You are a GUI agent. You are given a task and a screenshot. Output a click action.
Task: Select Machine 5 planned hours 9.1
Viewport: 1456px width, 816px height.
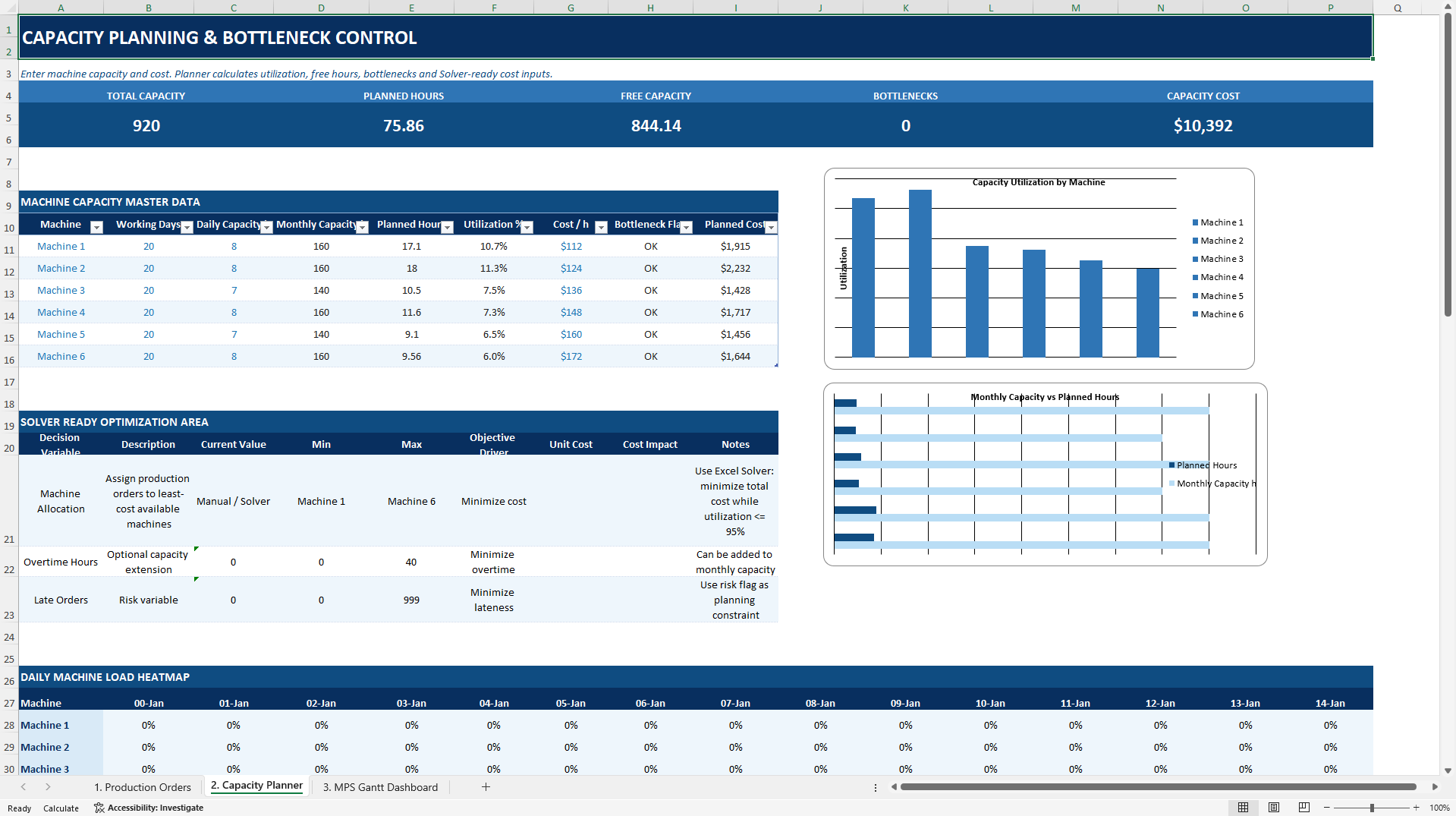[x=411, y=334]
